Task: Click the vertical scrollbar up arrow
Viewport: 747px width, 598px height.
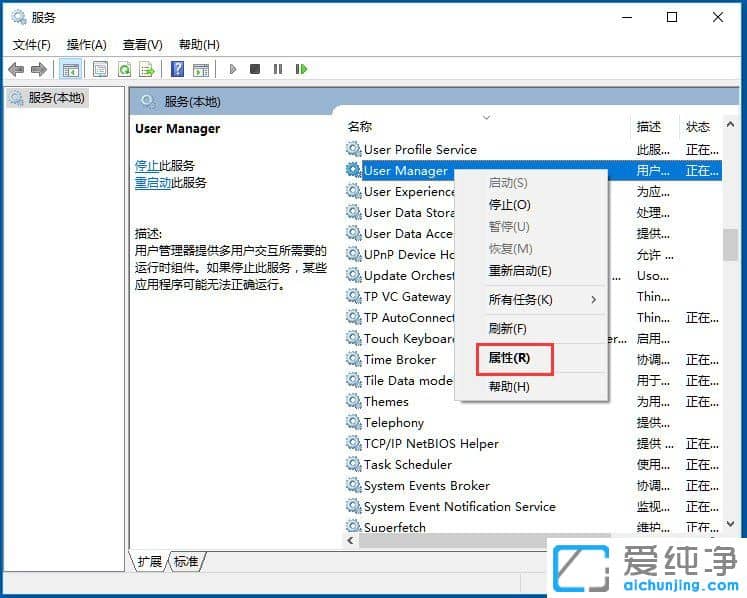Action: point(730,124)
